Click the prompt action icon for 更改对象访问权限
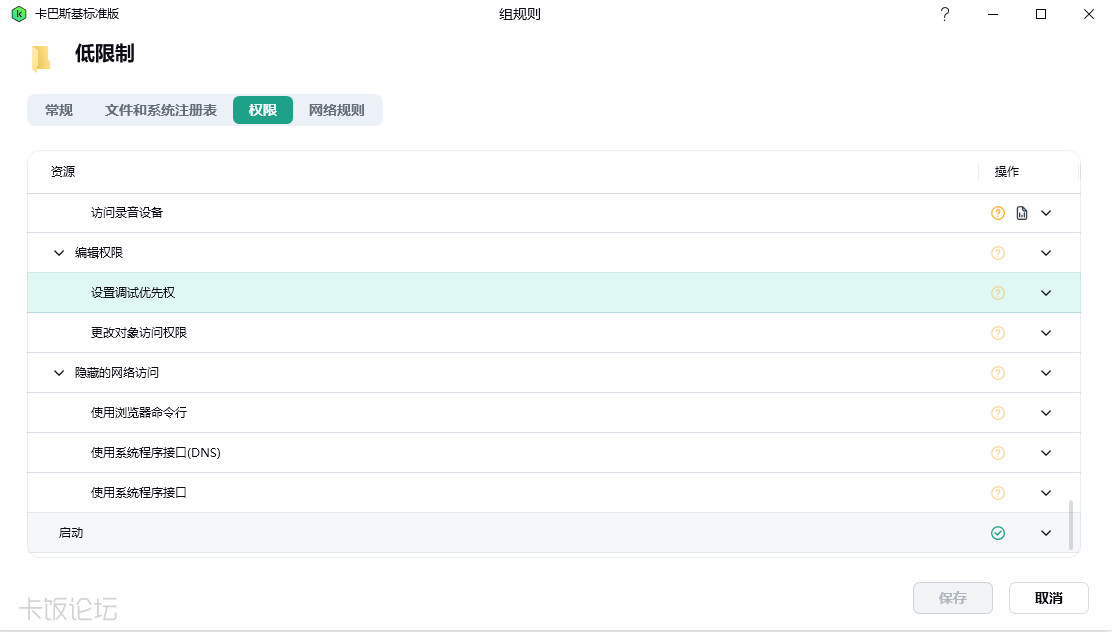The width and height of the screenshot is (1112, 632). [x=998, y=333]
